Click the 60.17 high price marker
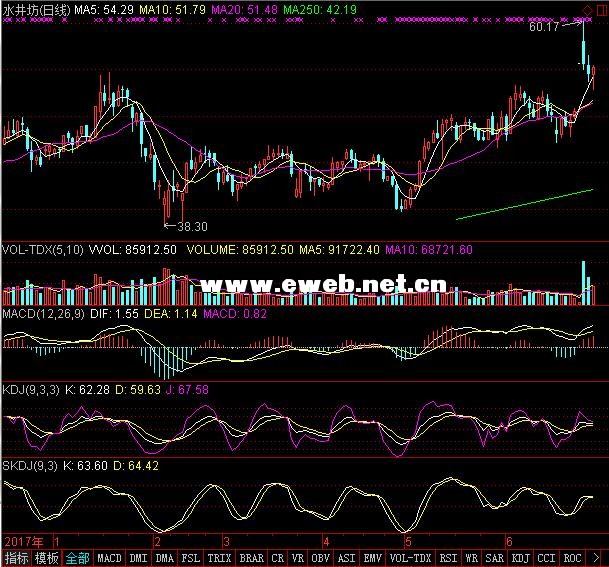The image size is (609, 567). click(544, 27)
